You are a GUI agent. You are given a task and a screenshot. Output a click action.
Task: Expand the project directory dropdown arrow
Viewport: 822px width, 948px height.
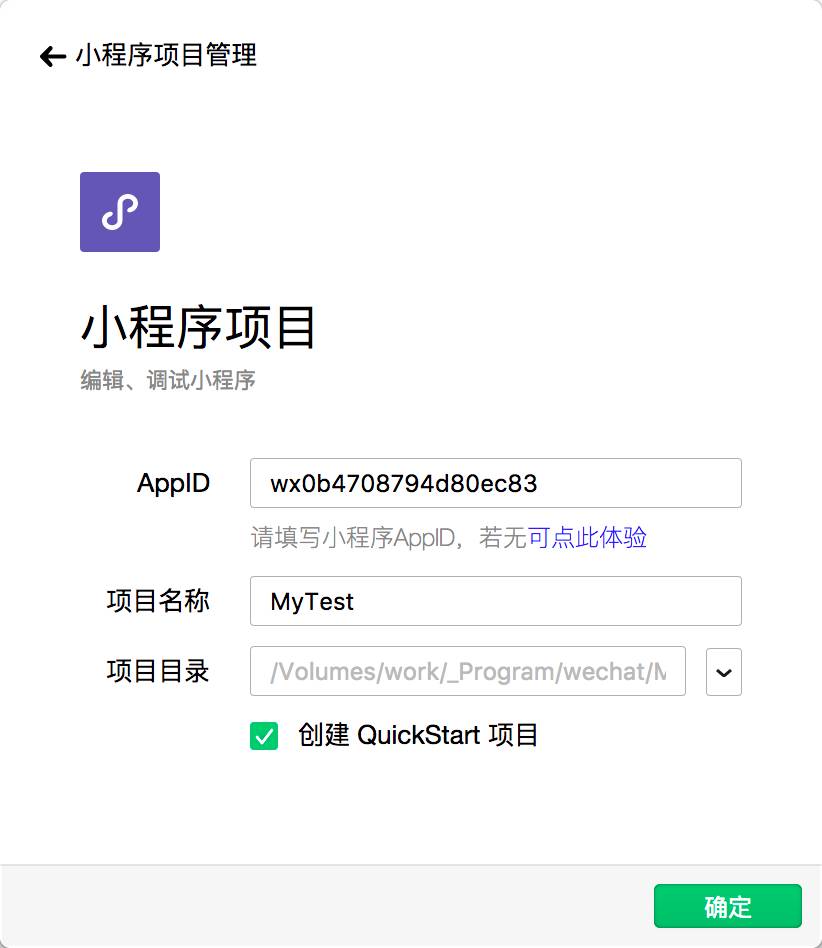pyautogui.click(x=723, y=672)
